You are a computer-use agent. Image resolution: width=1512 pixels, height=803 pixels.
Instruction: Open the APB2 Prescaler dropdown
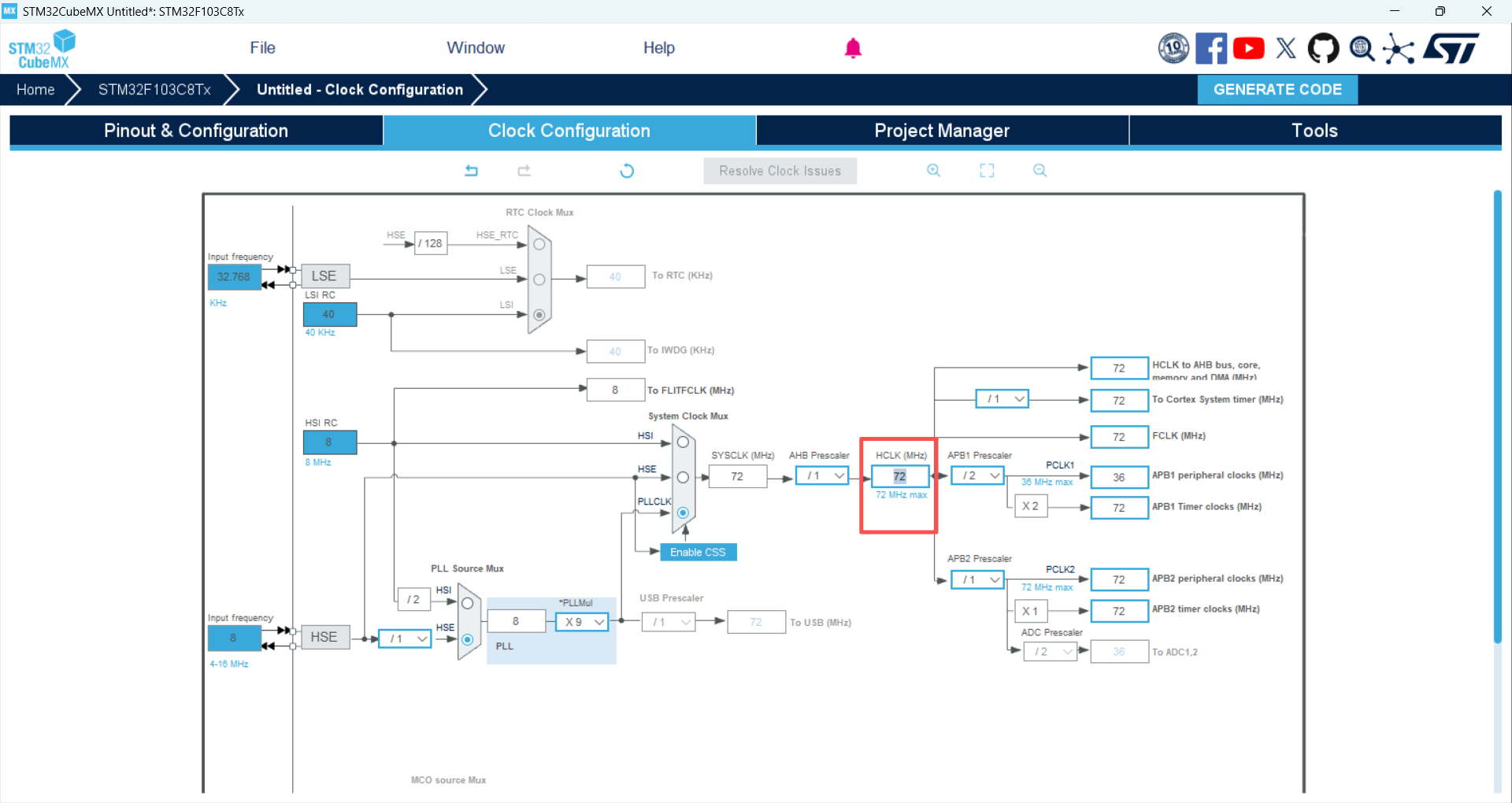[x=977, y=579]
